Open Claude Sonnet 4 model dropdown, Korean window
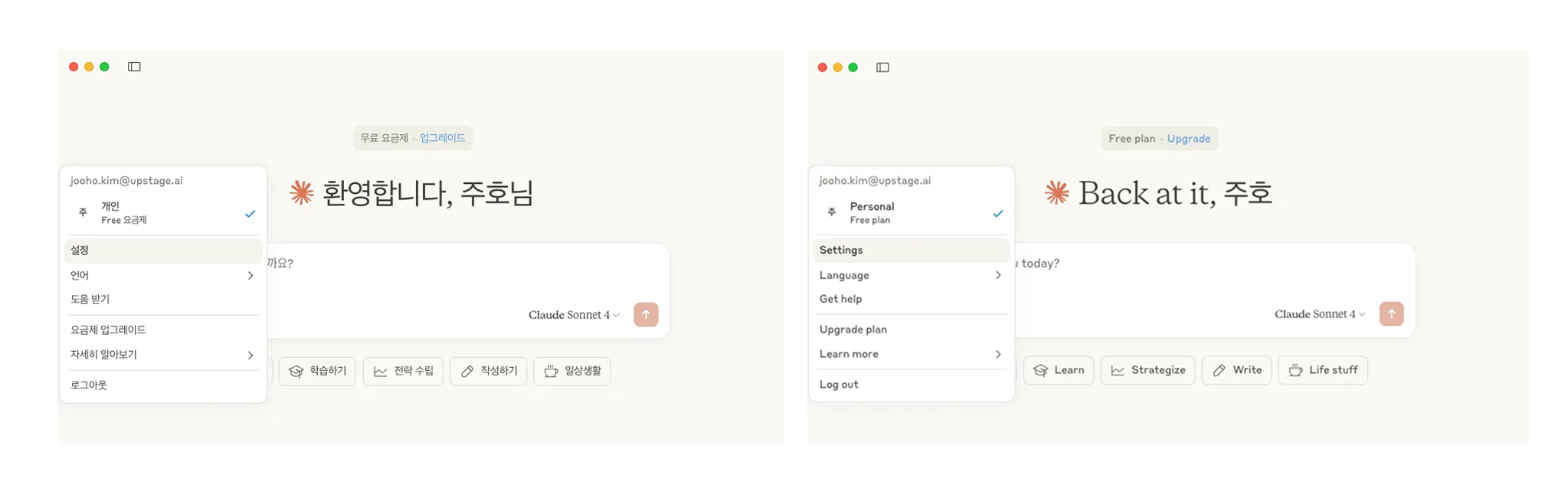Image resolution: width=1568 pixels, height=495 pixels. (574, 315)
